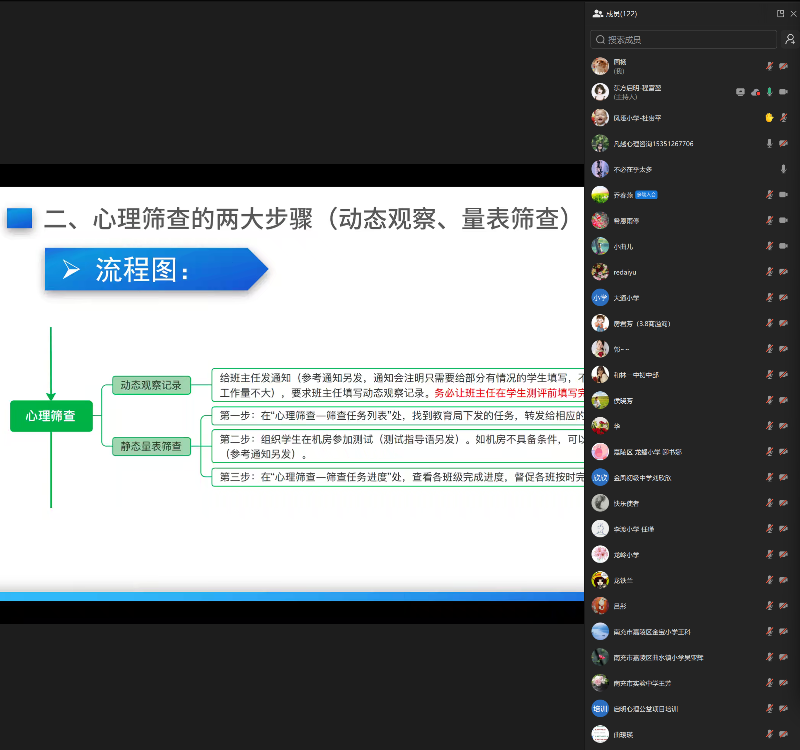Click the green microphone icon of the host
This screenshot has width=800, height=750.
[770, 91]
